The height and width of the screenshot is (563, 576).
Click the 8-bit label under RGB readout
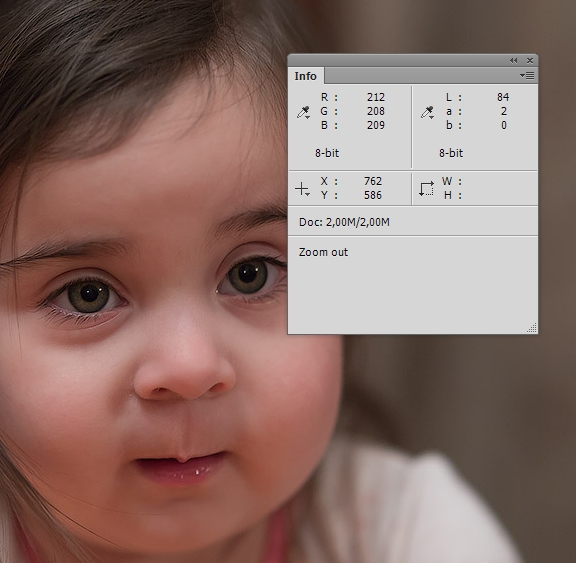(x=327, y=153)
